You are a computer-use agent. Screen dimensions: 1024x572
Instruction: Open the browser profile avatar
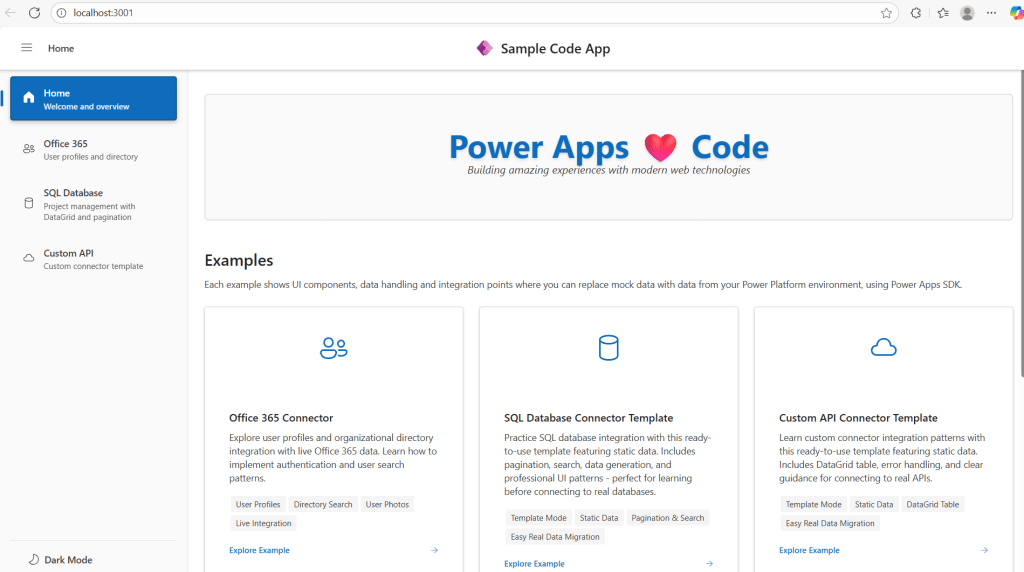967,13
